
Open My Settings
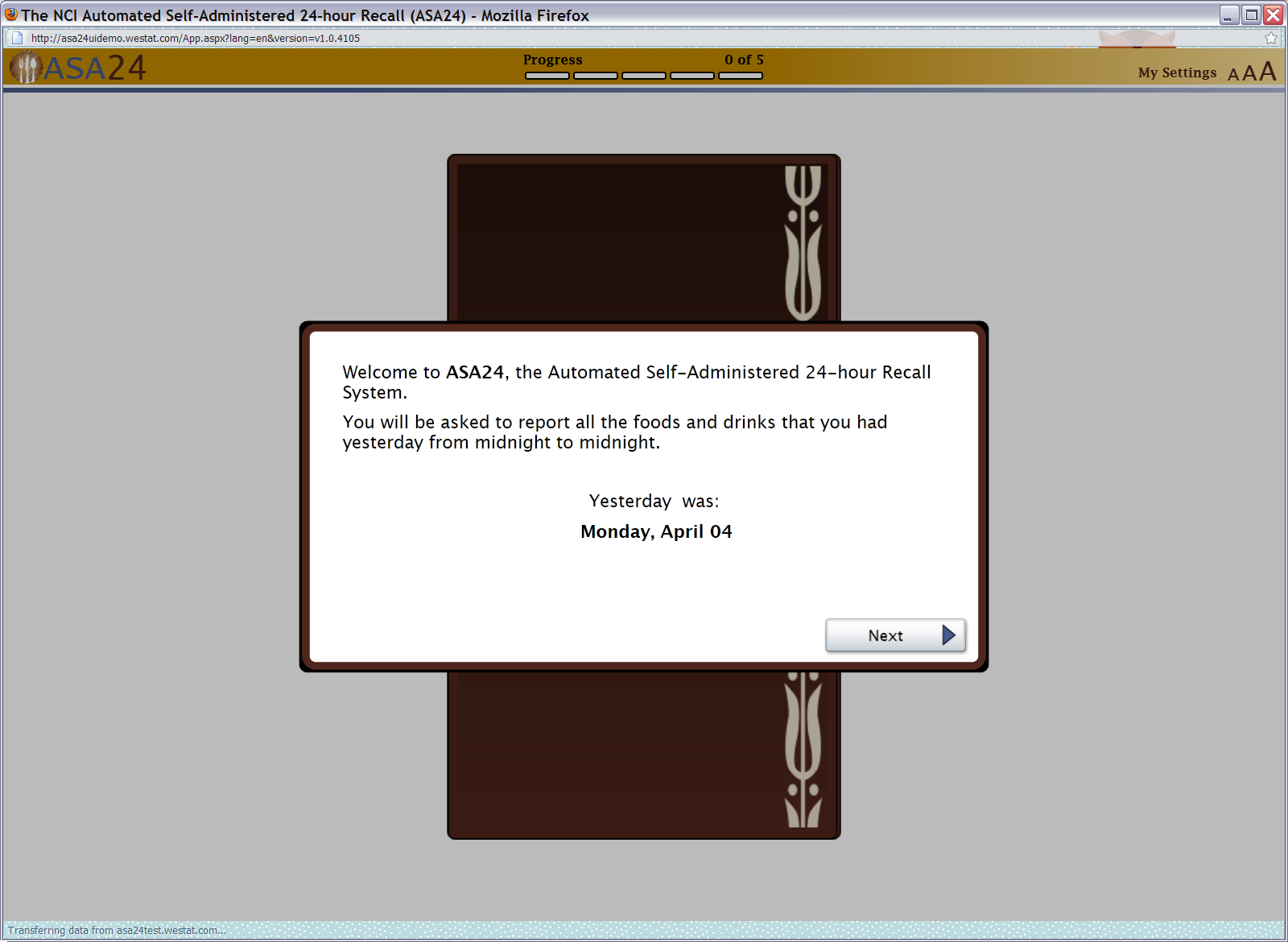click(x=1177, y=72)
